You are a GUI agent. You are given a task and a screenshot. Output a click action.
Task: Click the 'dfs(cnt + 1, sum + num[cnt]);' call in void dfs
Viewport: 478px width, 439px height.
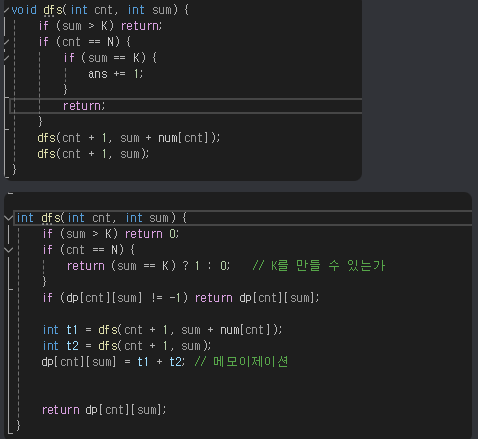click(x=129, y=138)
